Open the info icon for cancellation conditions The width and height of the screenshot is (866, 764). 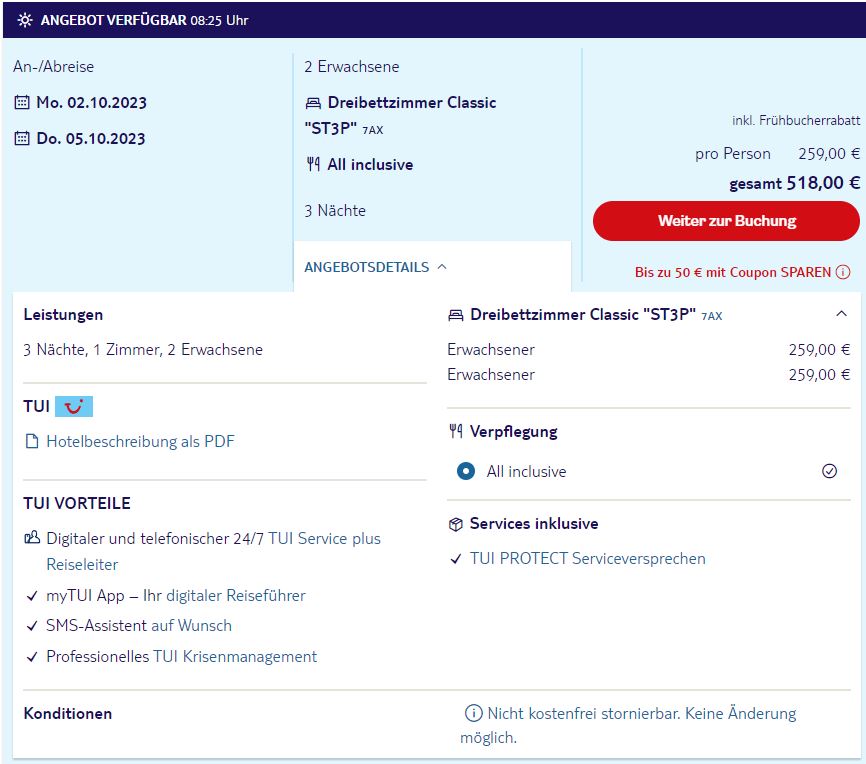tap(473, 713)
